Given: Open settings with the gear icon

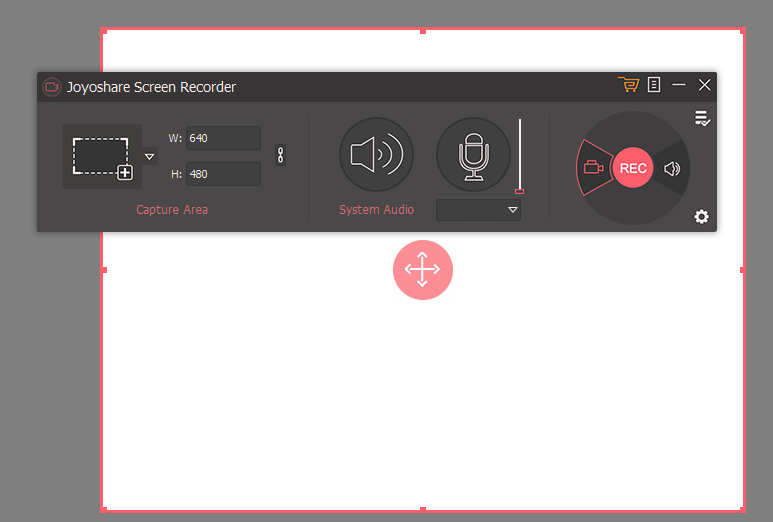Looking at the screenshot, I should (x=702, y=216).
